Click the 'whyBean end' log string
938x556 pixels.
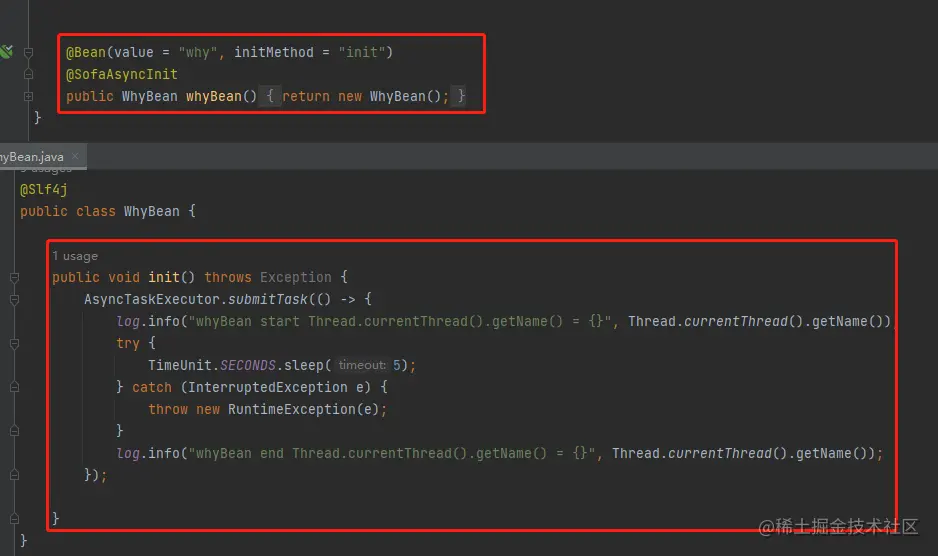click(392, 453)
